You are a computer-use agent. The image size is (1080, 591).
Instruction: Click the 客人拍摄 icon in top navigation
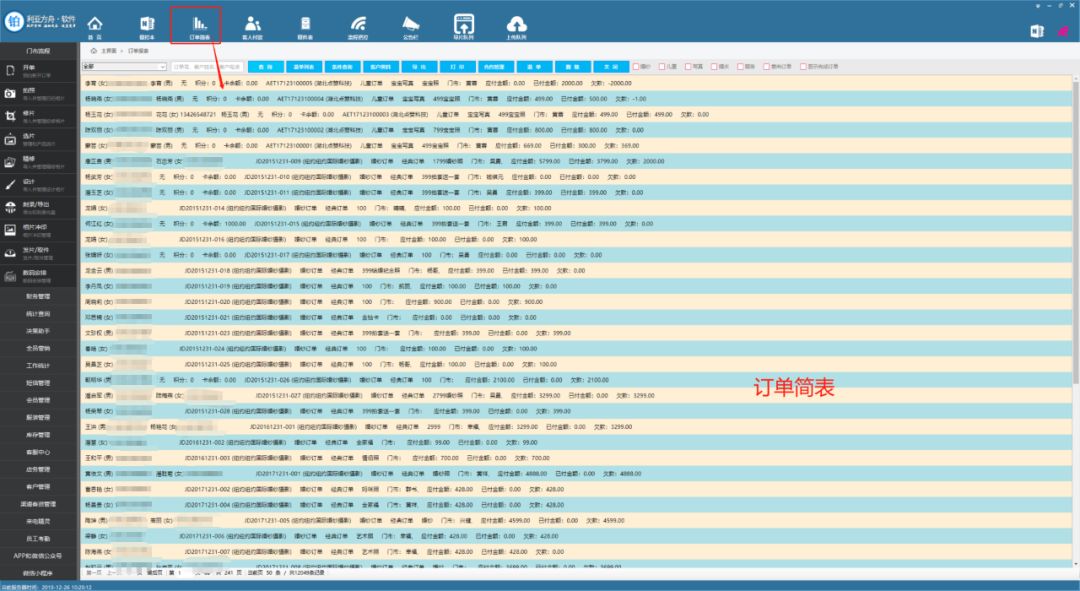pos(253,22)
